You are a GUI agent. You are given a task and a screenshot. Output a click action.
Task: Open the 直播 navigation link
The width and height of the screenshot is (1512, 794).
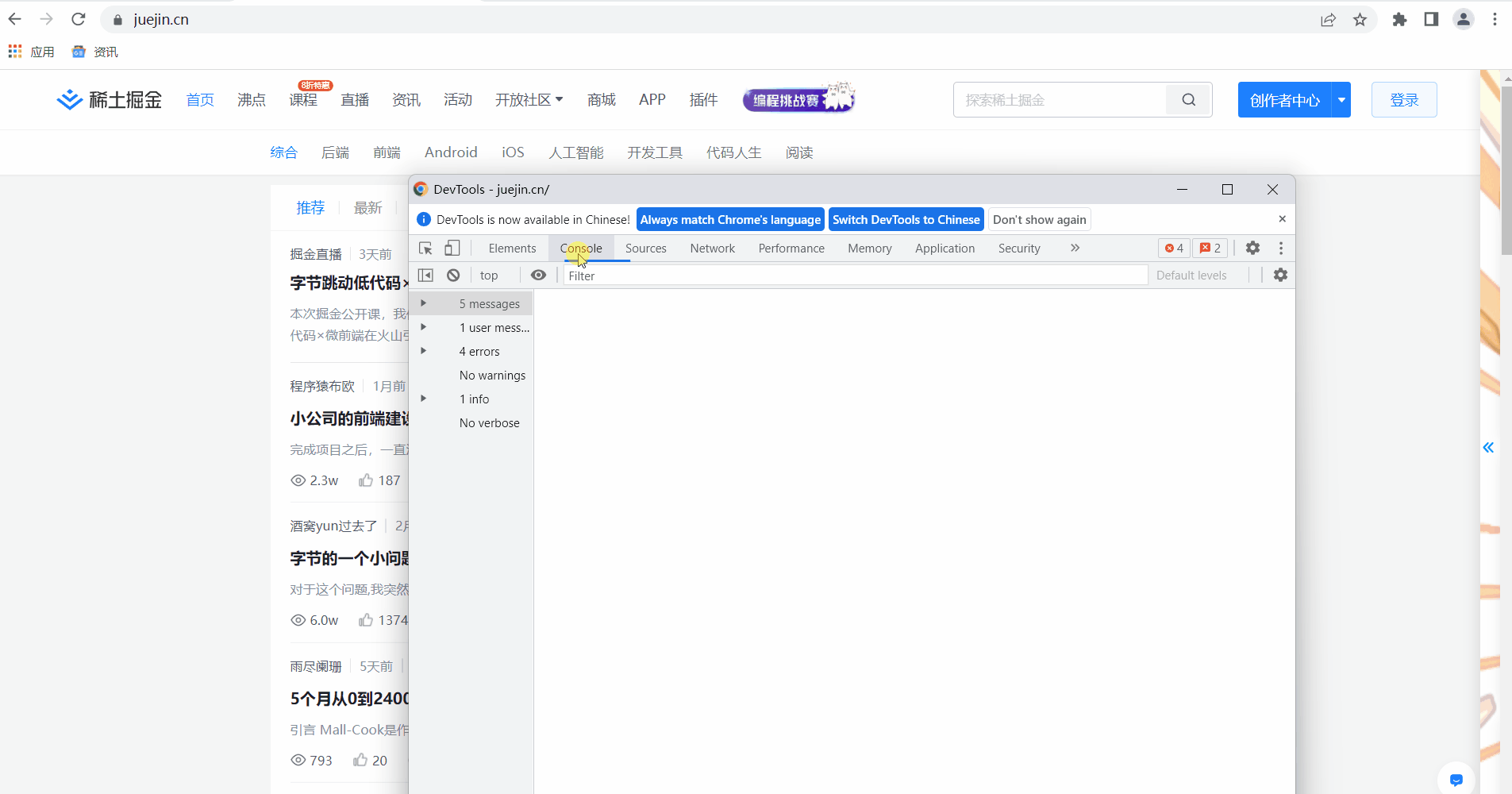coord(355,100)
